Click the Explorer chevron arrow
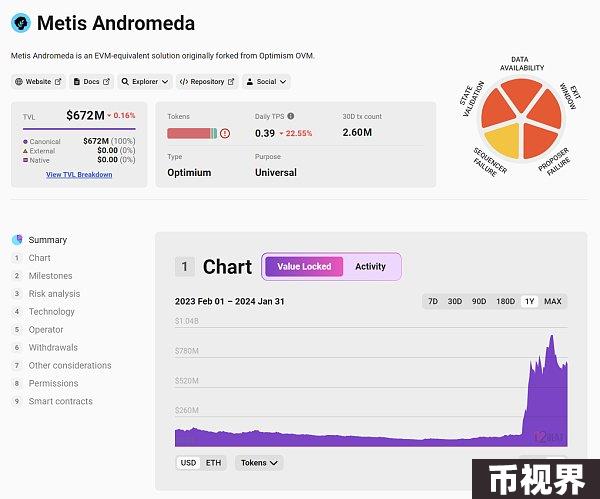Viewport: 600px width, 499px height. pos(165,82)
